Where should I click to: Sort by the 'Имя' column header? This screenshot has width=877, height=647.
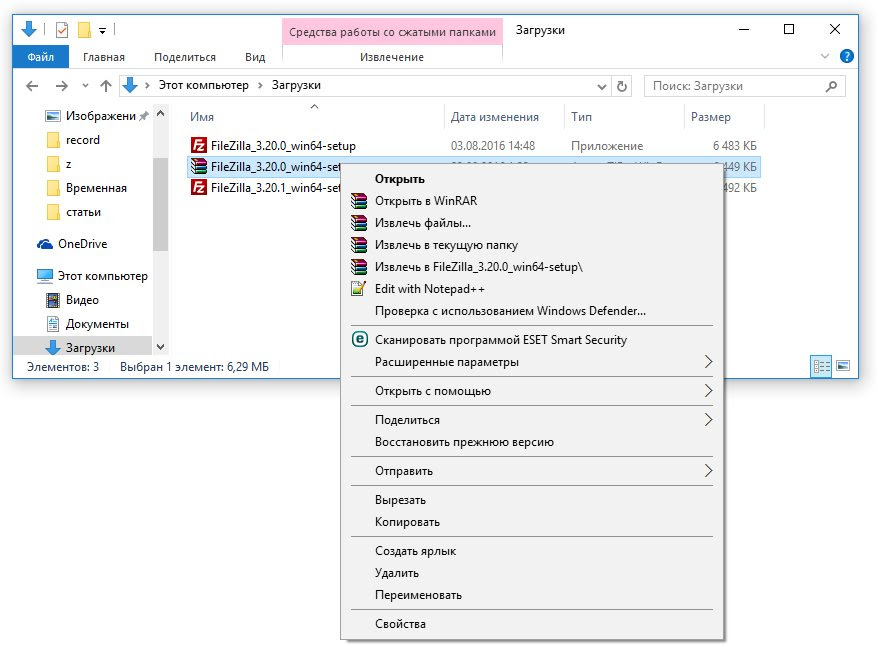tap(202, 117)
